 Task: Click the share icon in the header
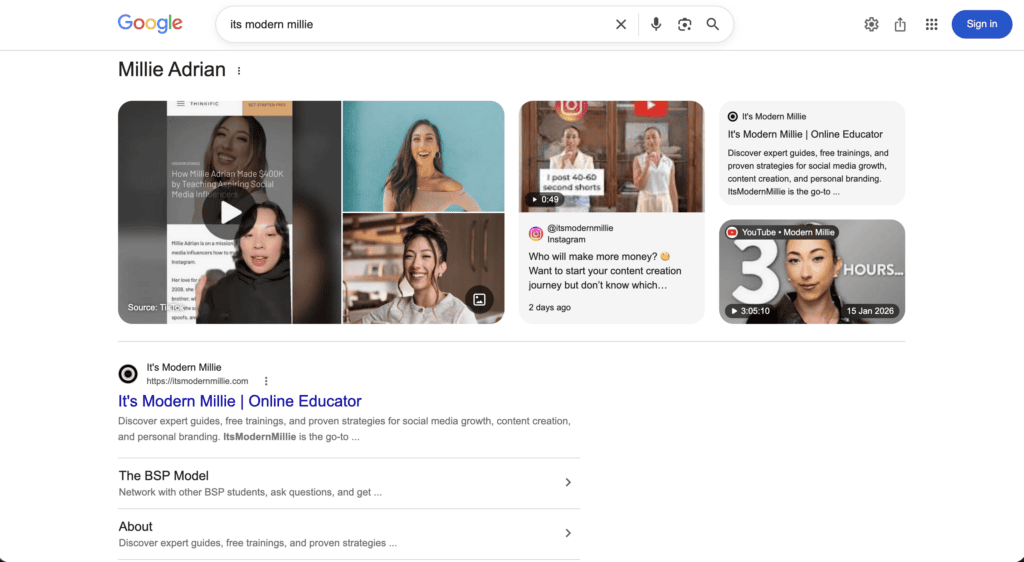pyautogui.click(x=900, y=24)
